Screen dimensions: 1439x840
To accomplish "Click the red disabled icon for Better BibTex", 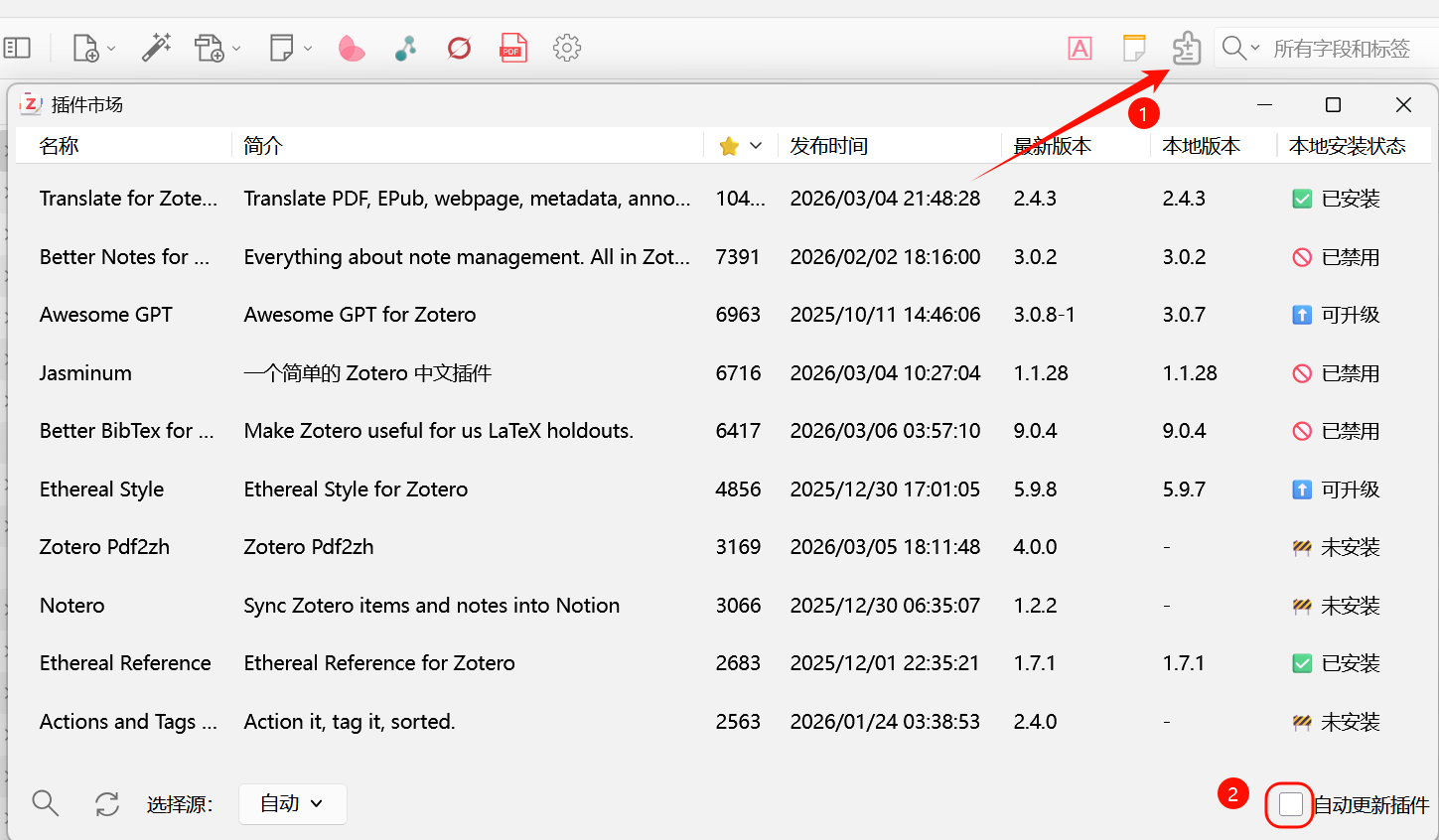I will click(x=1302, y=431).
